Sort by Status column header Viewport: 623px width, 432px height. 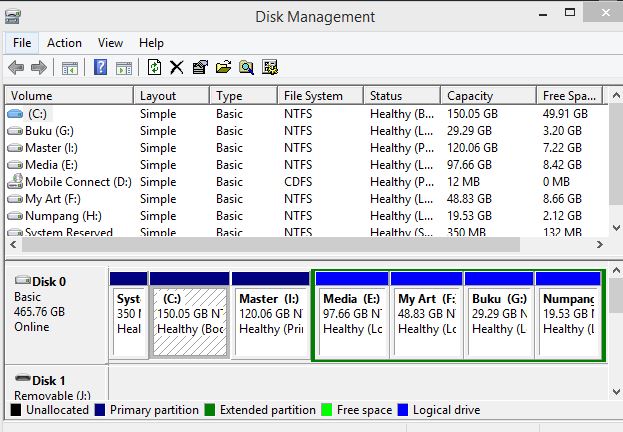[x=402, y=96]
